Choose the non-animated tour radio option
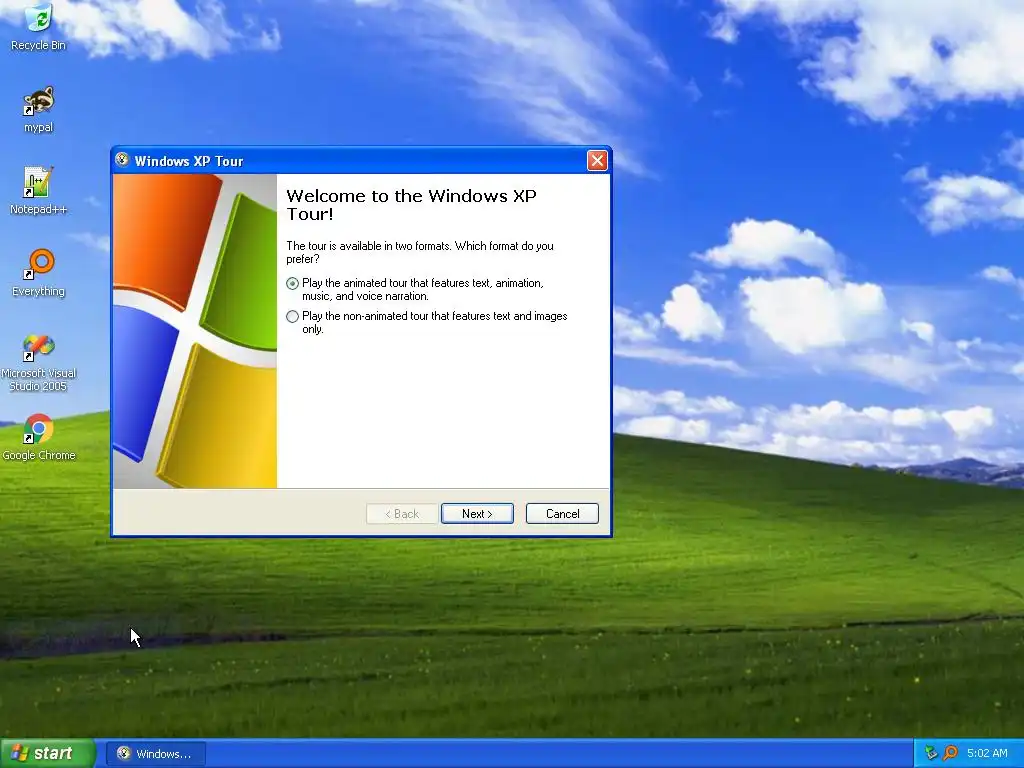This screenshot has height=768, width=1024. [293, 316]
